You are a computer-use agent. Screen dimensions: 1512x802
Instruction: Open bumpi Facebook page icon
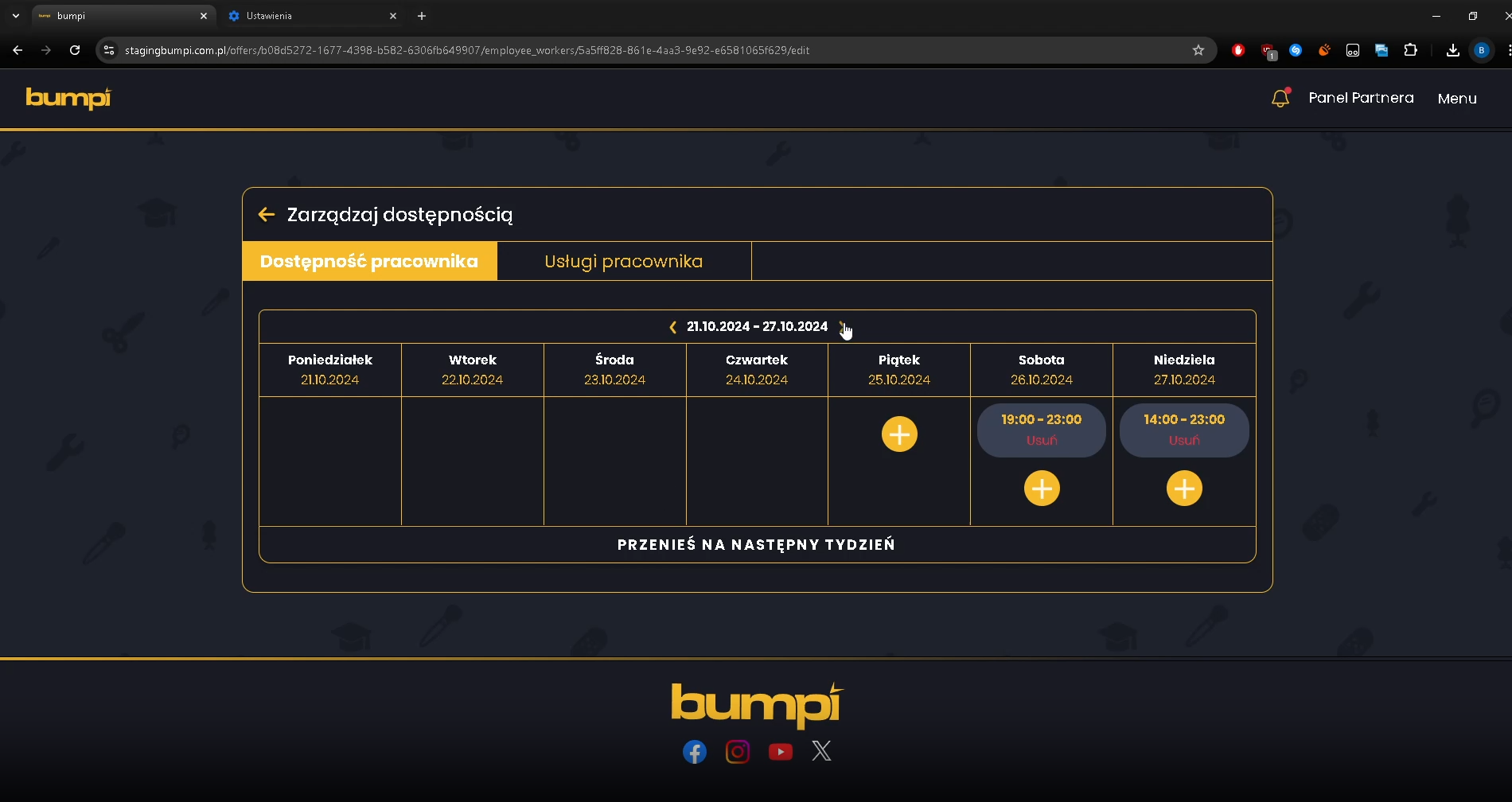tap(695, 752)
